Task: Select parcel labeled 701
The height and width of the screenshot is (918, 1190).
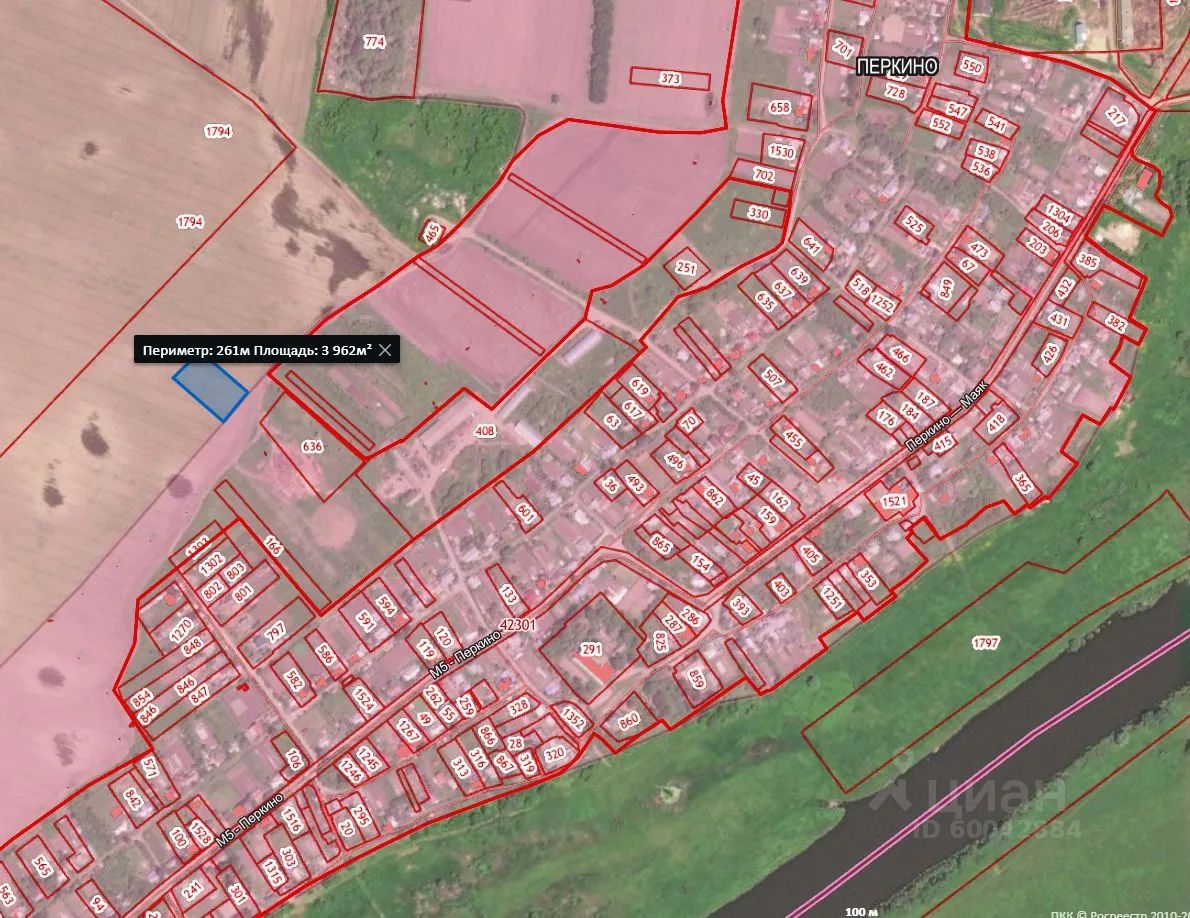Action: 843,49
